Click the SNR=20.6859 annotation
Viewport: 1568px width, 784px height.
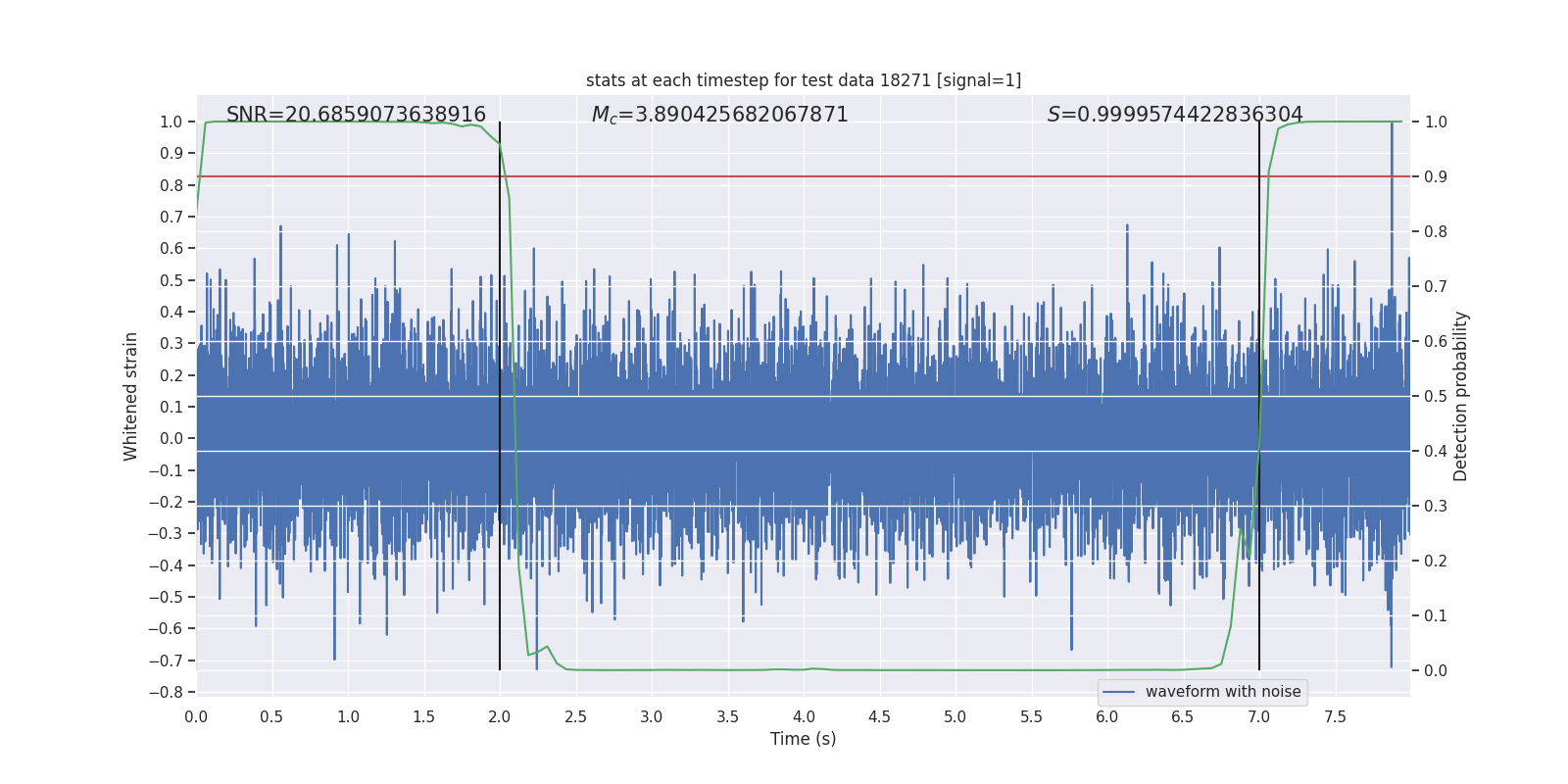click(x=356, y=115)
